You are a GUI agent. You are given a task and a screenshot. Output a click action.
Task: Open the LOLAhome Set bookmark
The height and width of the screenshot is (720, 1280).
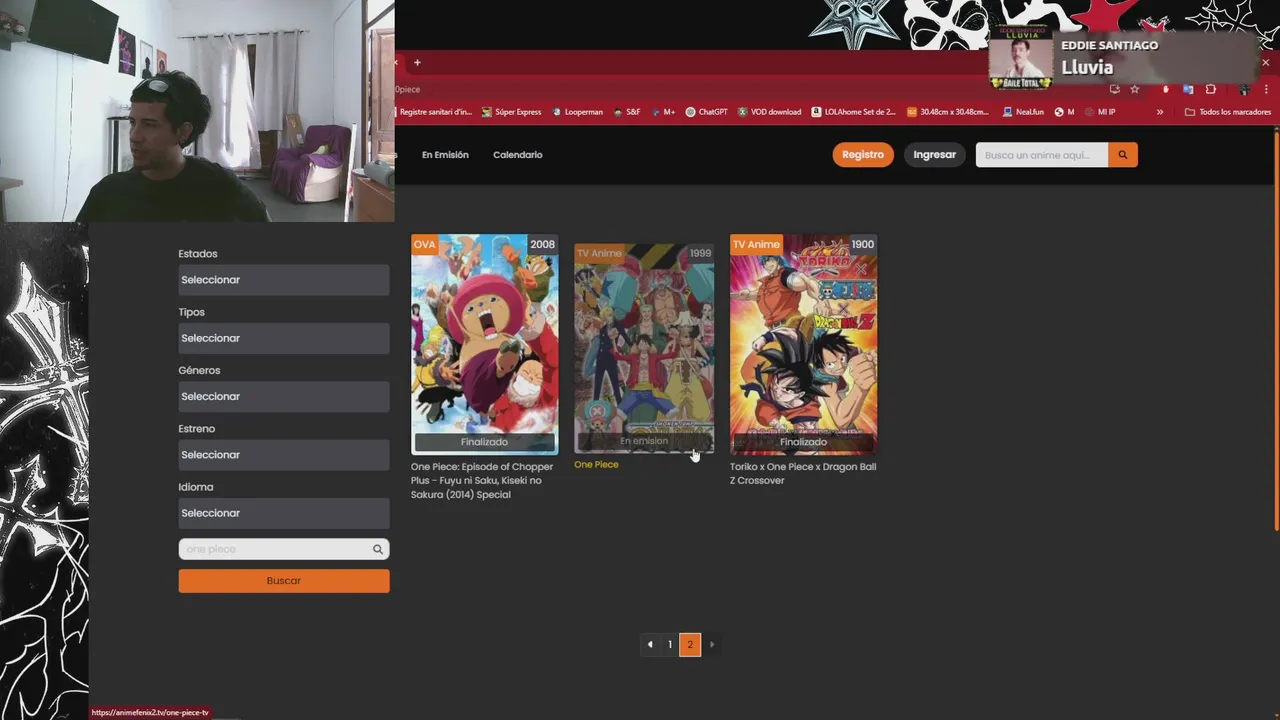click(853, 112)
